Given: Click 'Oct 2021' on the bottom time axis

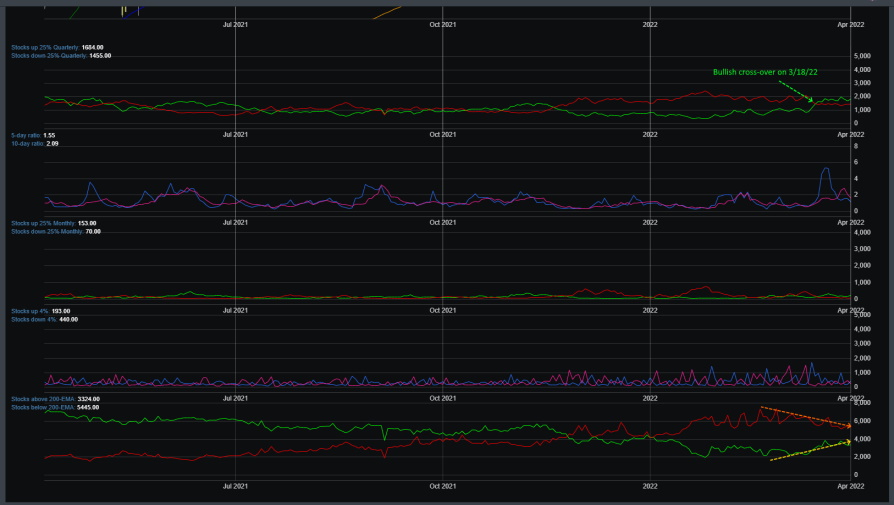Looking at the screenshot, I should pos(442,486).
